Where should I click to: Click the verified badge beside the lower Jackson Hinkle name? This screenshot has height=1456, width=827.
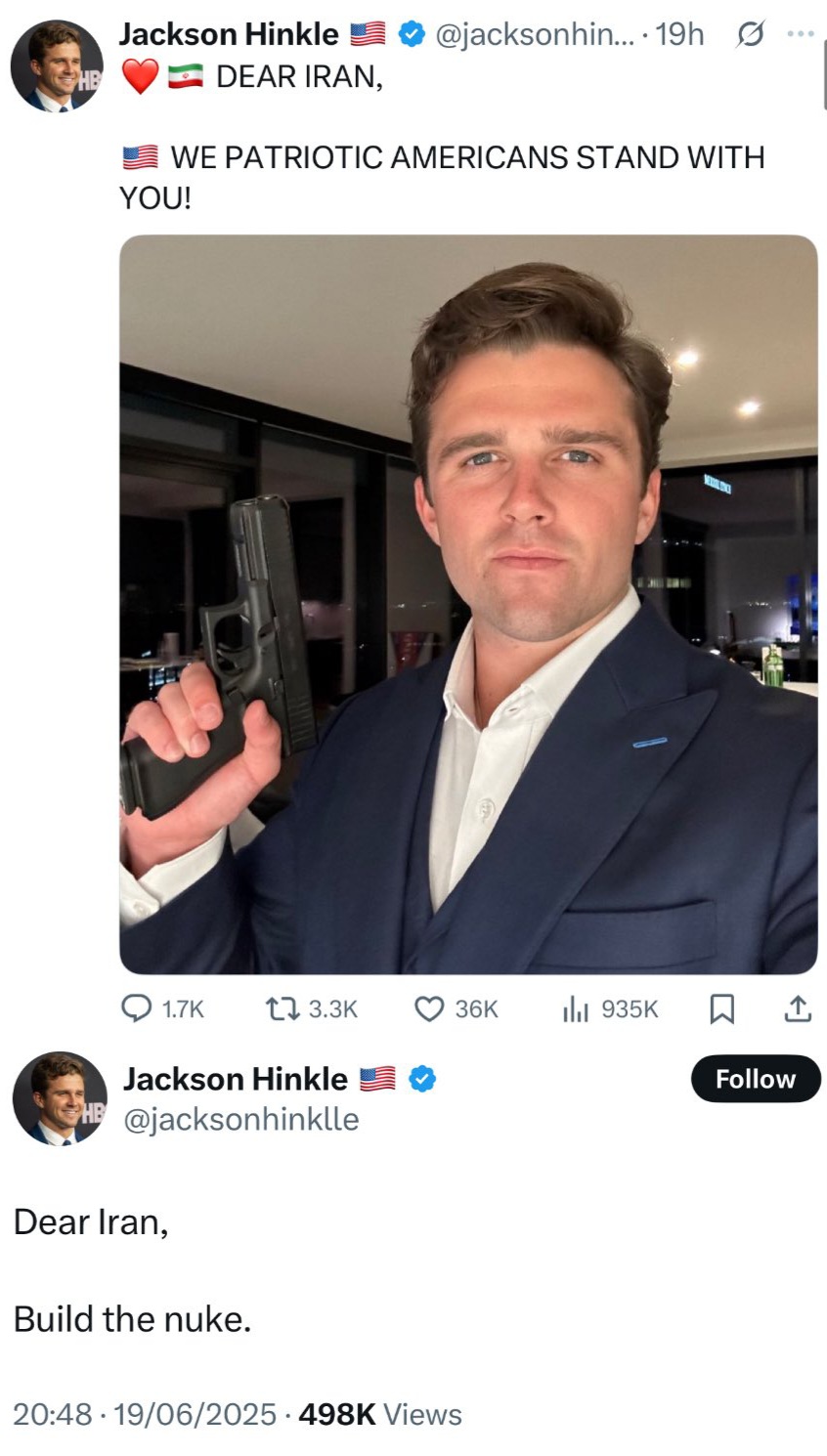point(421,1079)
